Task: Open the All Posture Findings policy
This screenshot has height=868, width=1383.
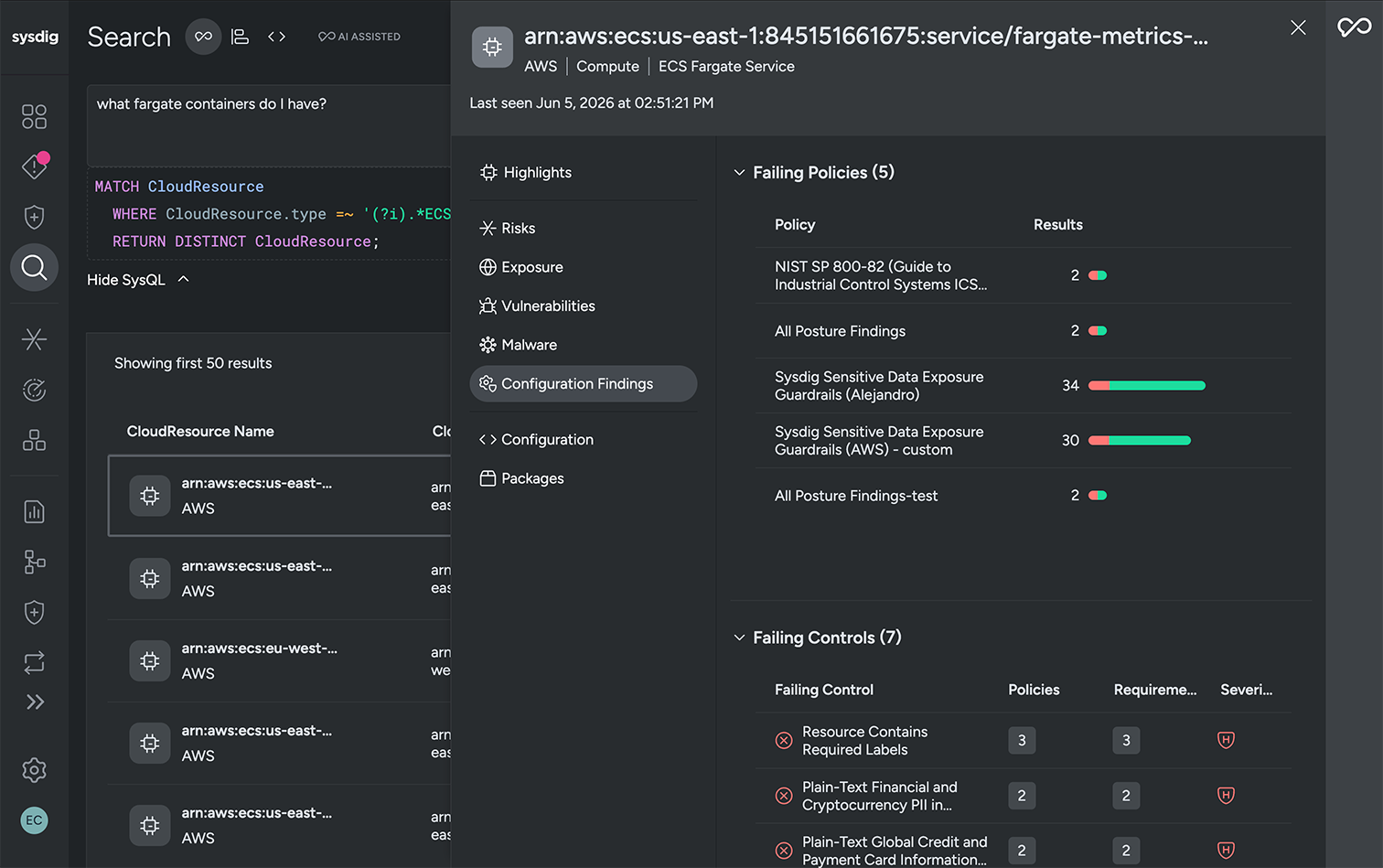Action: [1024, 331]
